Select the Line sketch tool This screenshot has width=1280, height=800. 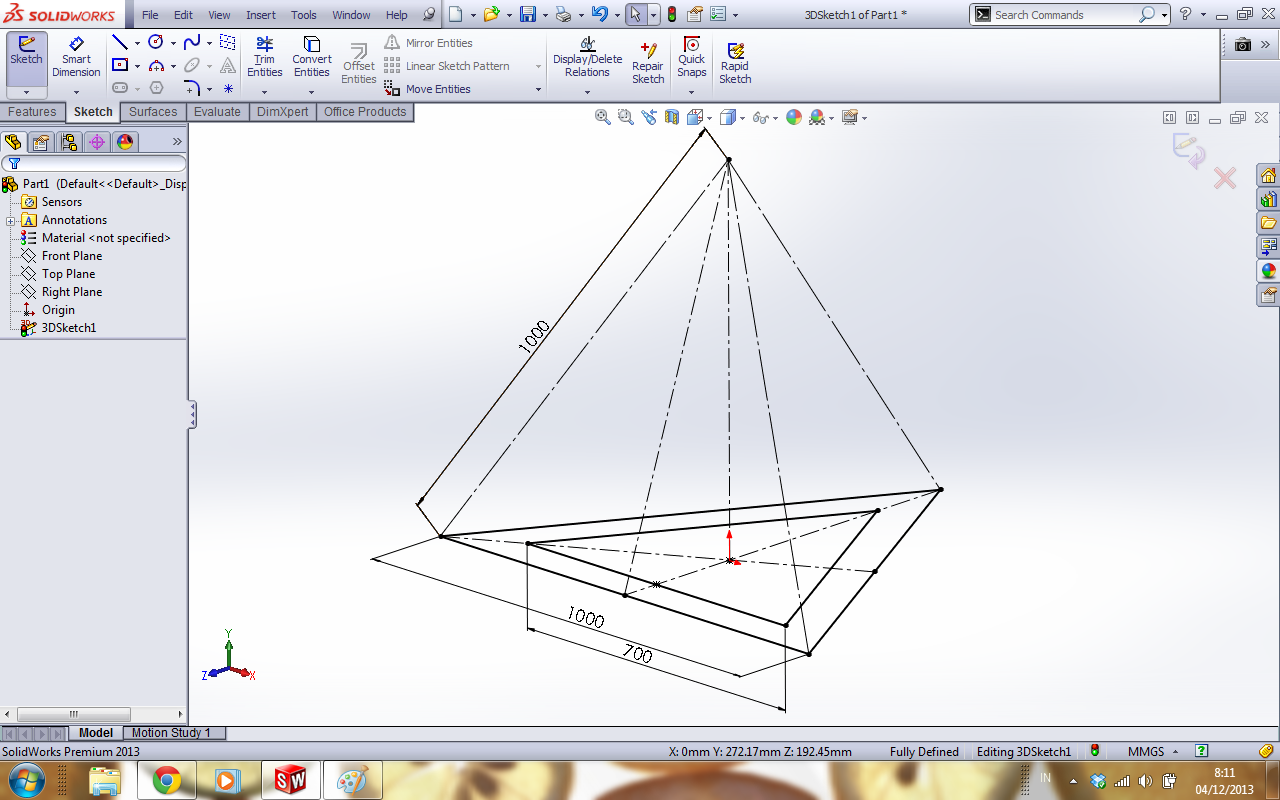pos(120,42)
